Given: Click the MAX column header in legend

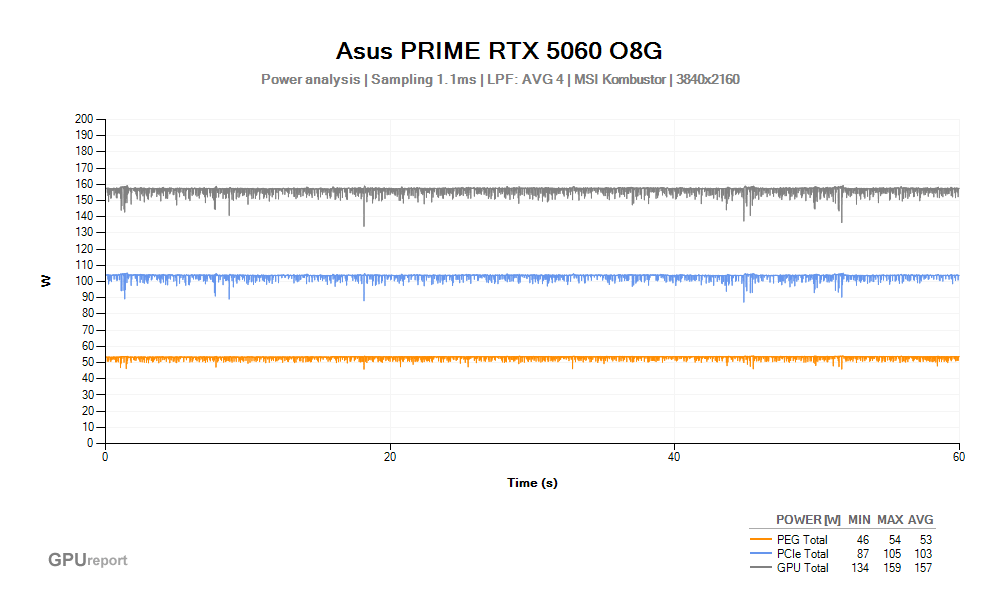Looking at the screenshot, I should 890,520.
